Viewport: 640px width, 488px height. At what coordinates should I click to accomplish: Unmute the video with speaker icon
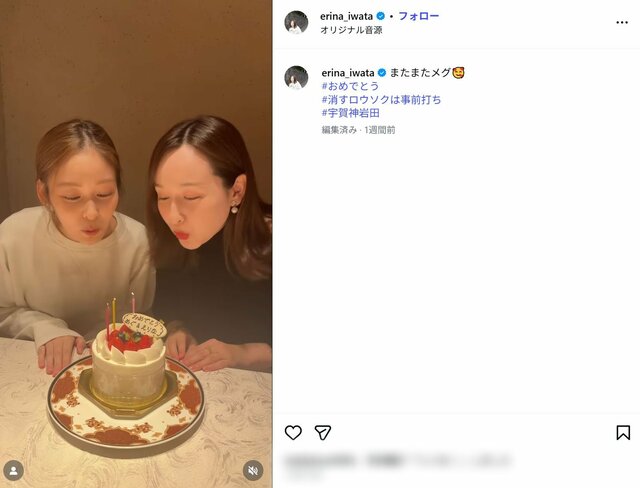(x=253, y=470)
